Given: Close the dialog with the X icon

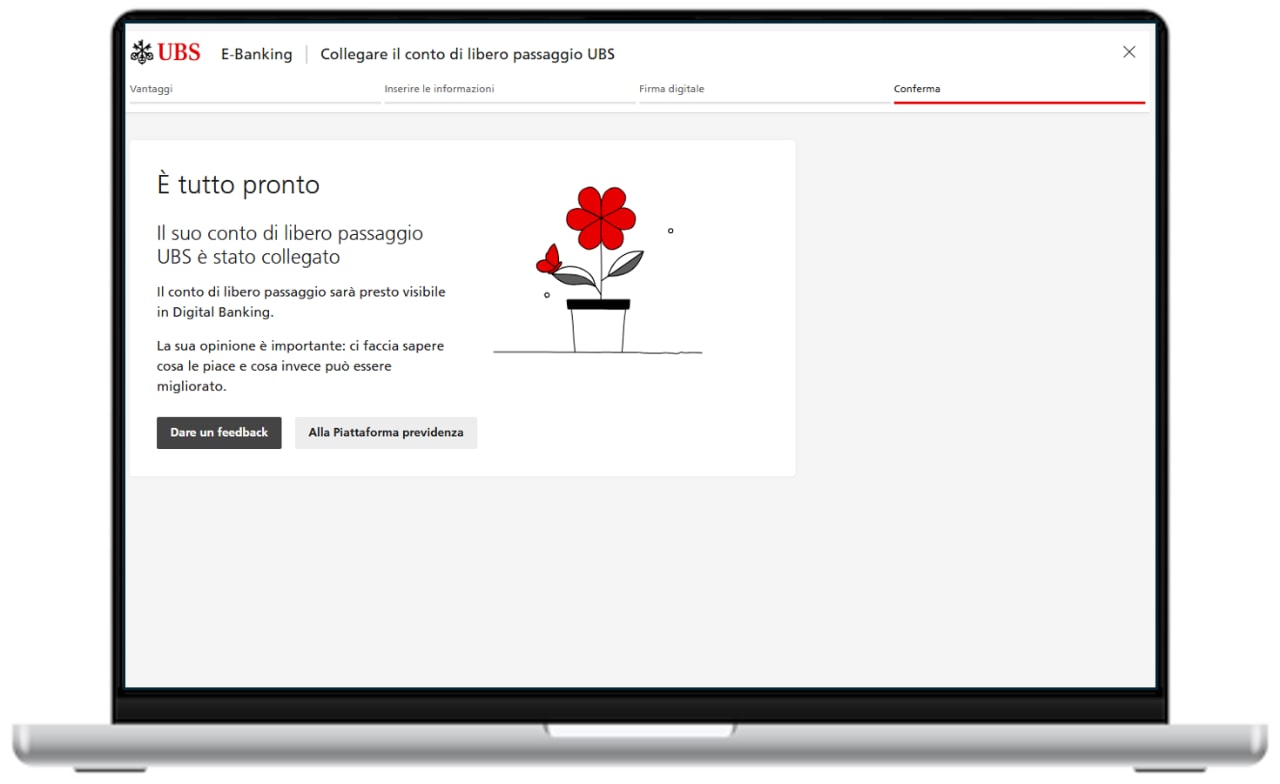Looking at the screenshot, I should (x=1129, y=52).
